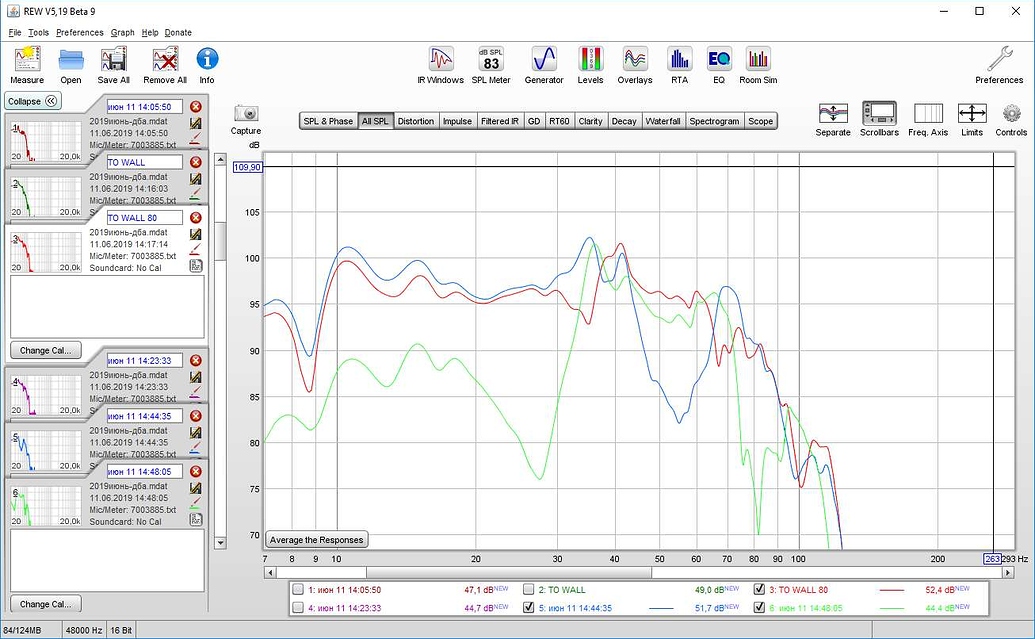Open the Graph Controls gear menu

click(x=1011, y=113)
